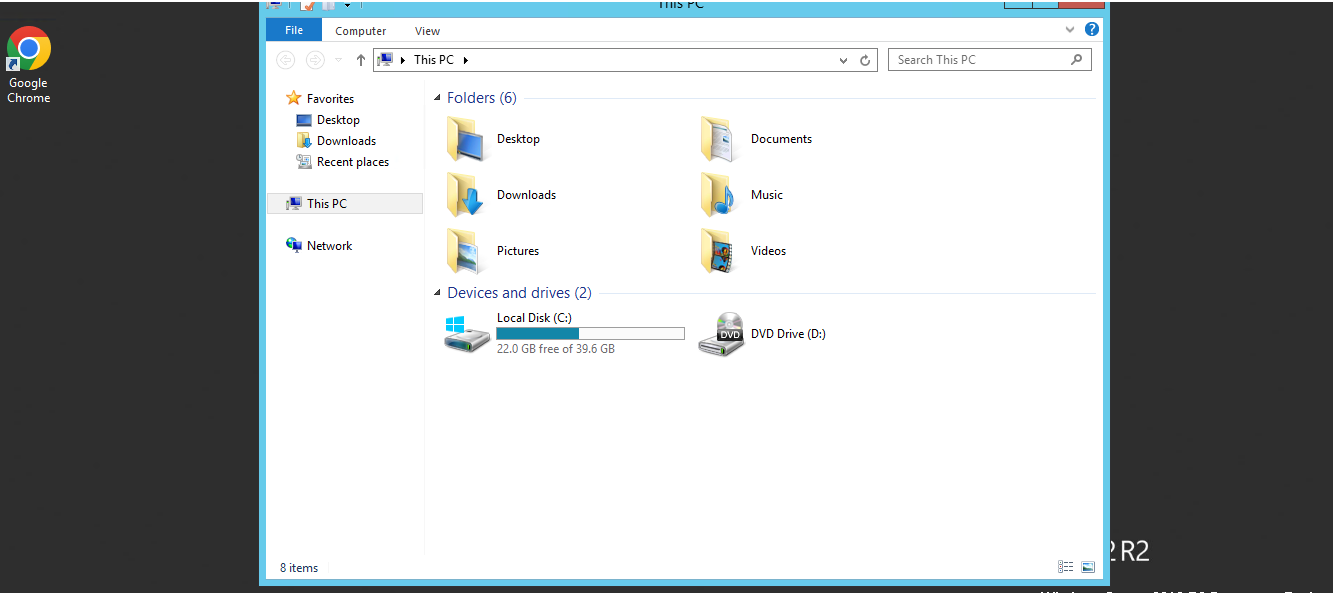This screenshot has width=1333, height=593.
Task: Switch to large thumbnails view in status bar
Action: coord(1088,567)
